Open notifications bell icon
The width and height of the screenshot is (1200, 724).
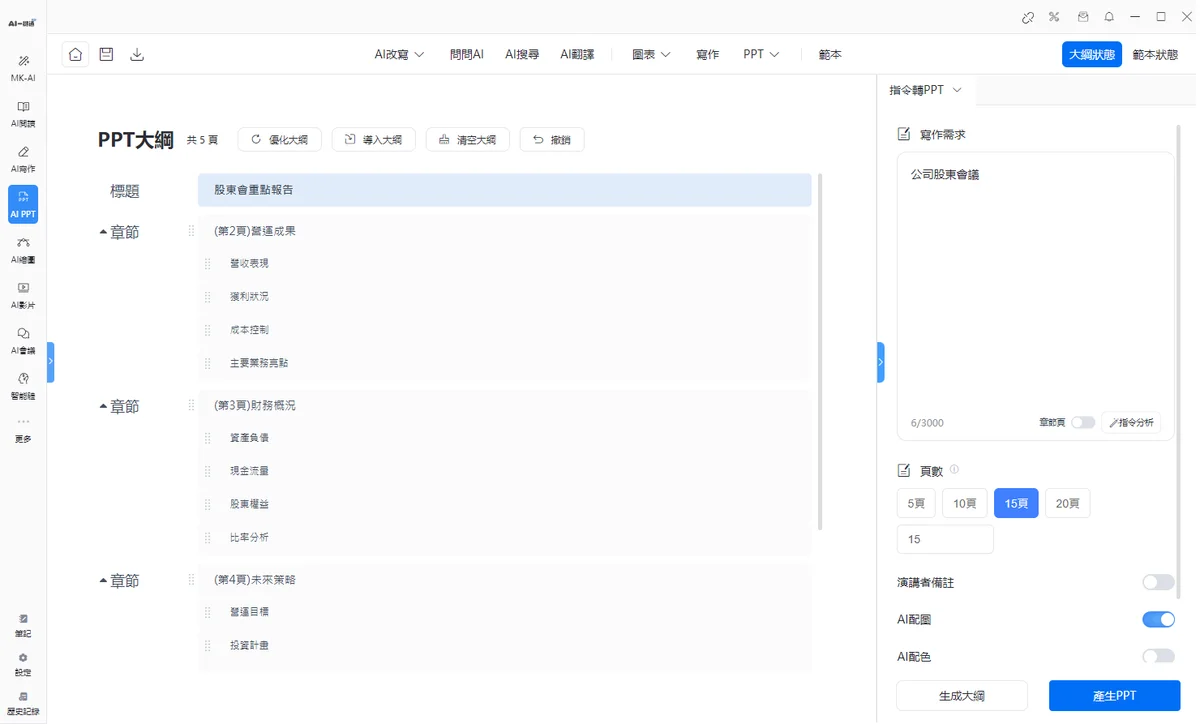point(1109,17)
